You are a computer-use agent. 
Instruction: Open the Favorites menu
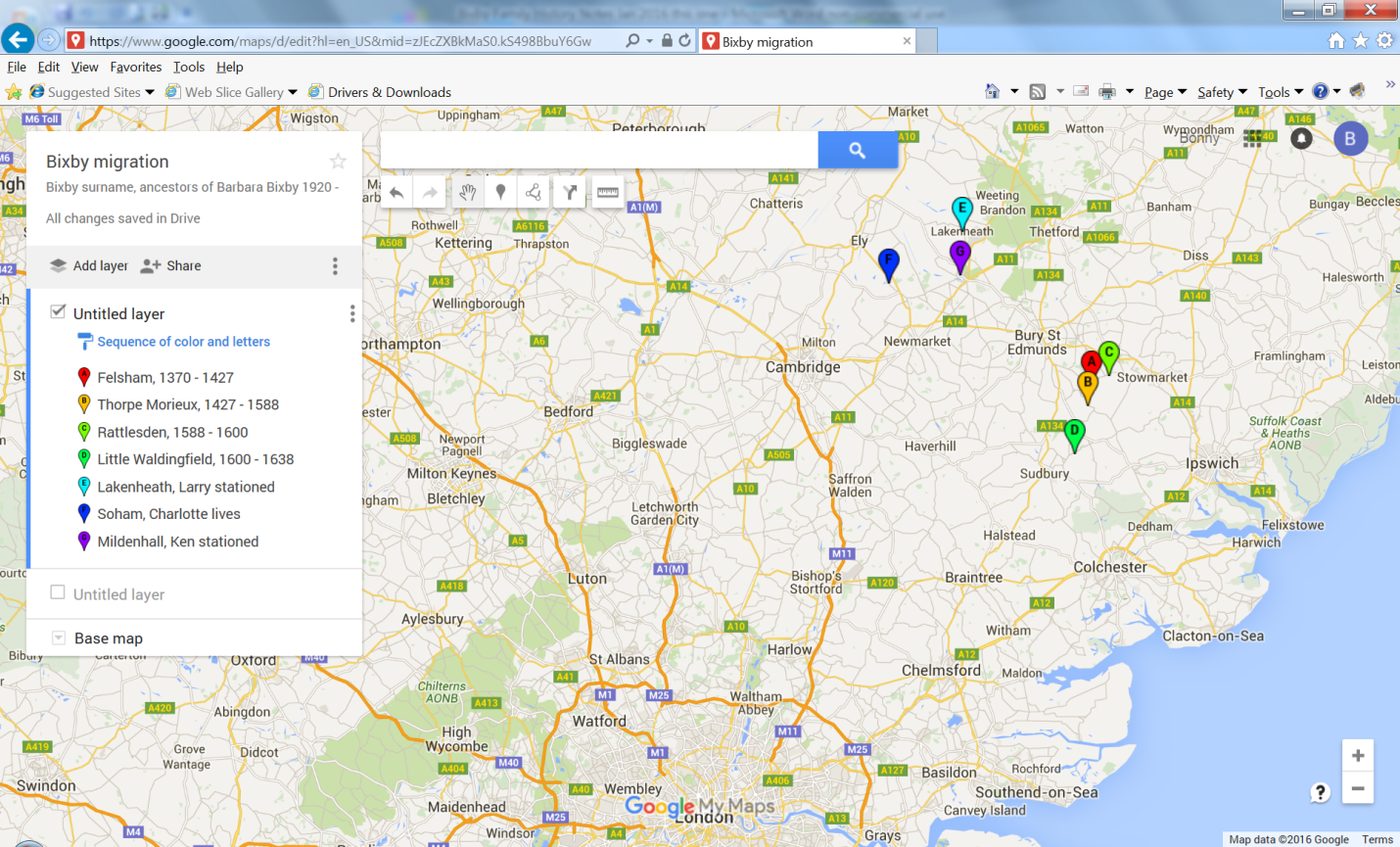[136, 67]
